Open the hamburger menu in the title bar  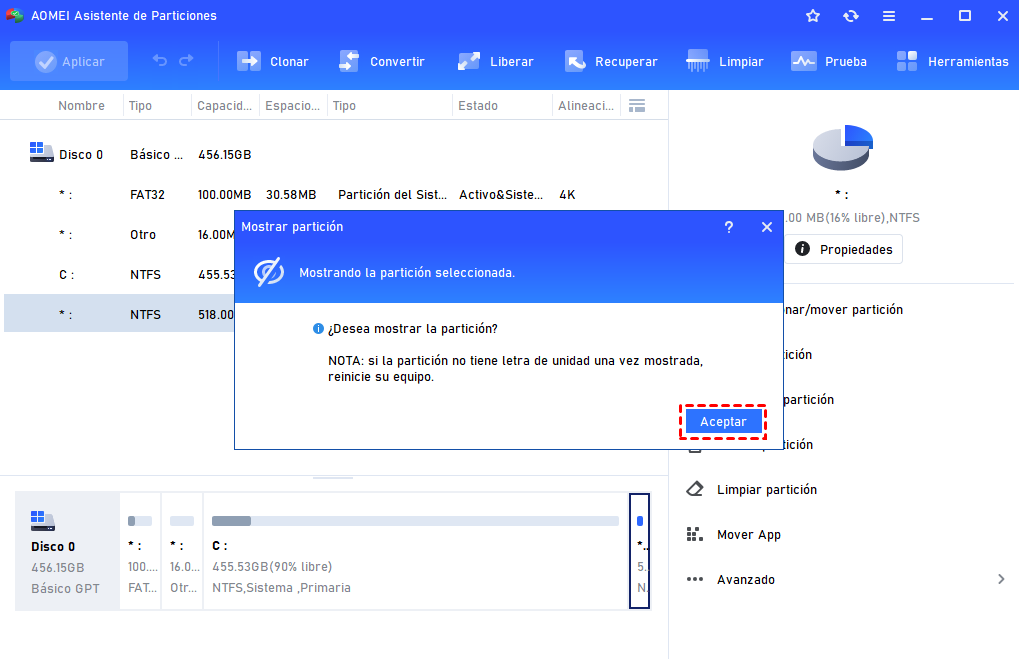click(x=889, y=15)
